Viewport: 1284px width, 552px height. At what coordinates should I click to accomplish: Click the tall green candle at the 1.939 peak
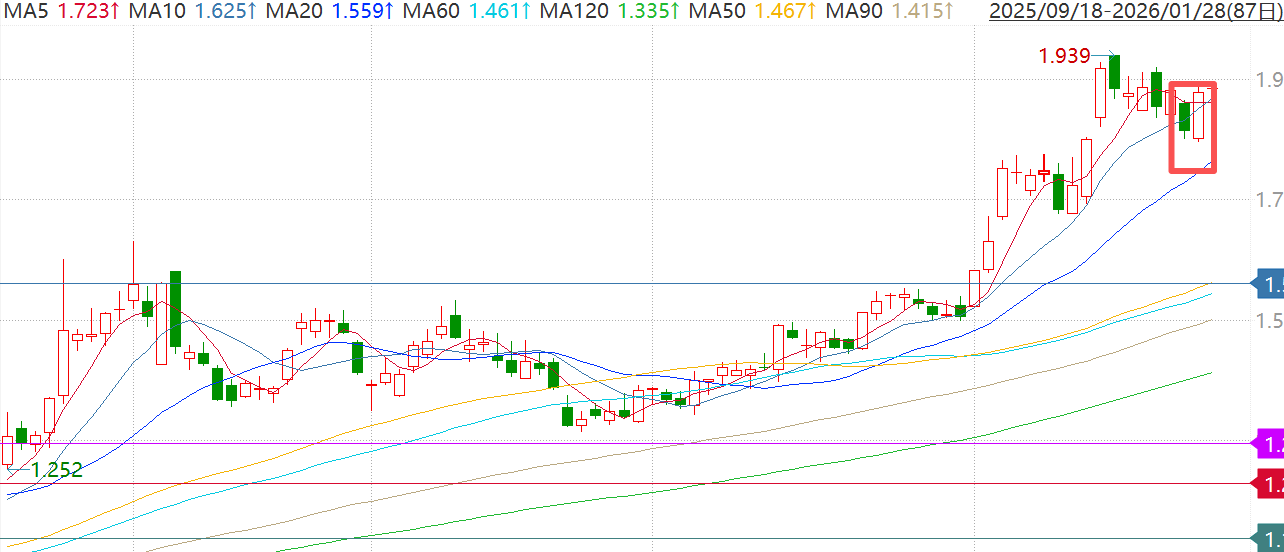1113,72
